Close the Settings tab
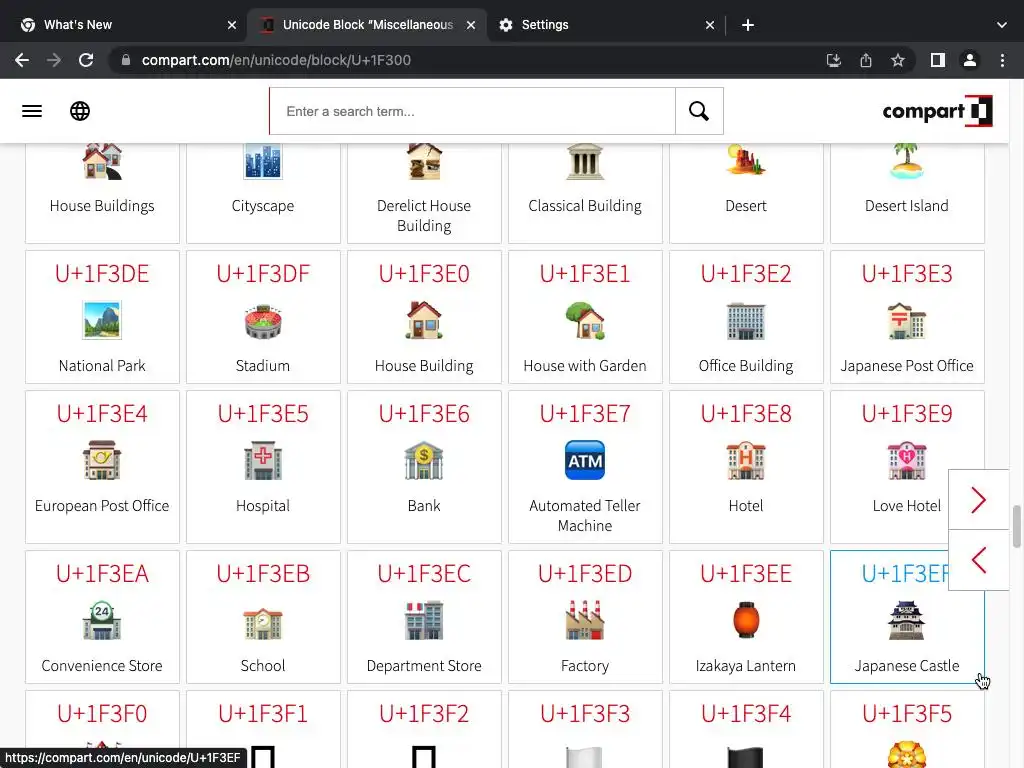 pos(710,25)
